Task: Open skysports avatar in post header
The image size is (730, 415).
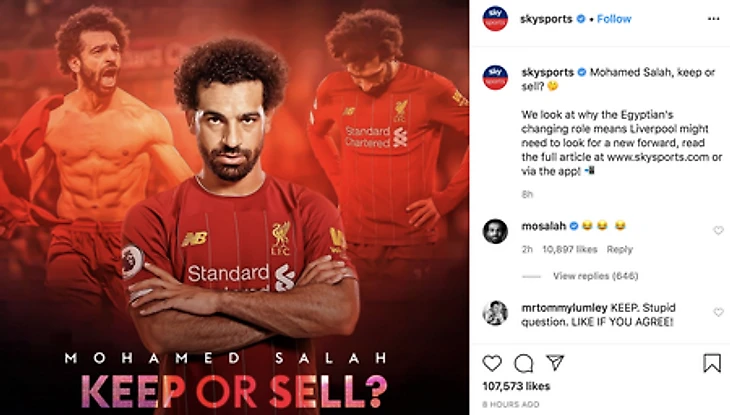Action: click(x=495, y=19)
